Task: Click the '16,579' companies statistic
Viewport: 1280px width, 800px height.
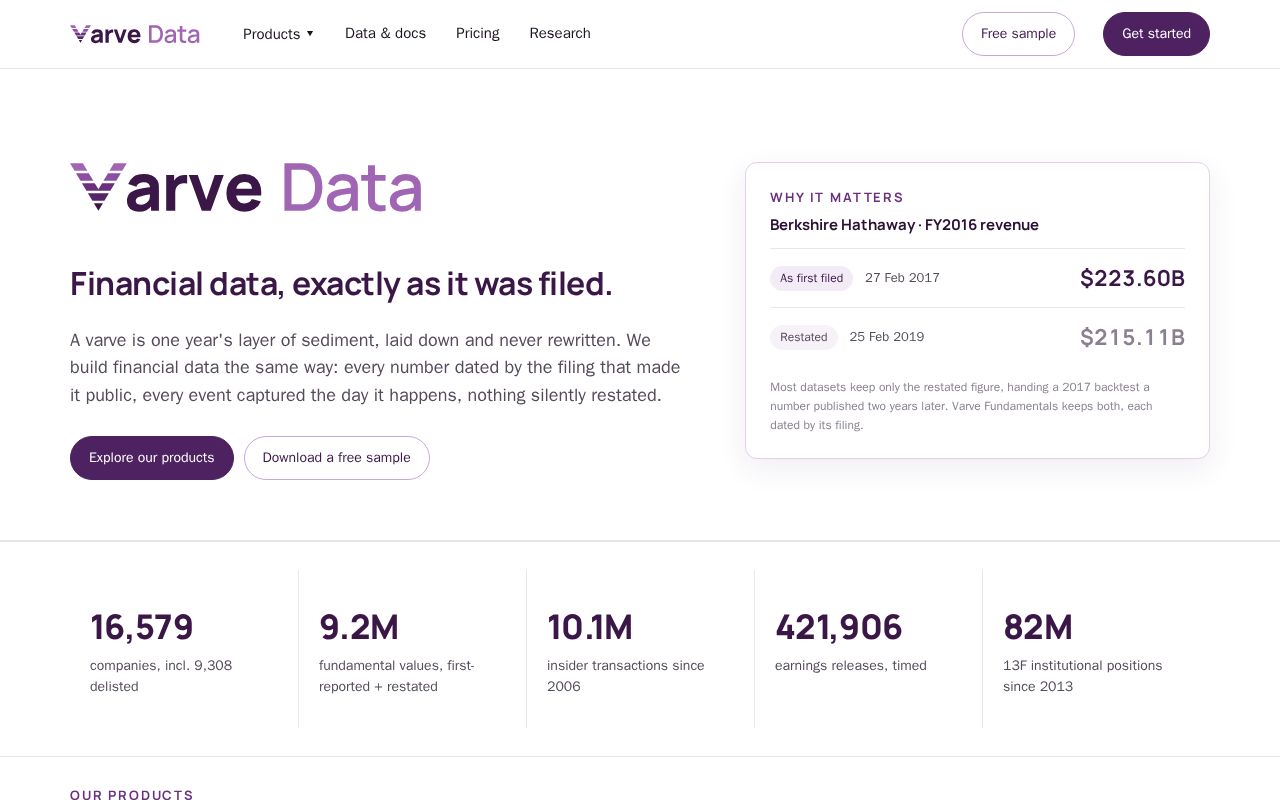Action: [142, 627]
